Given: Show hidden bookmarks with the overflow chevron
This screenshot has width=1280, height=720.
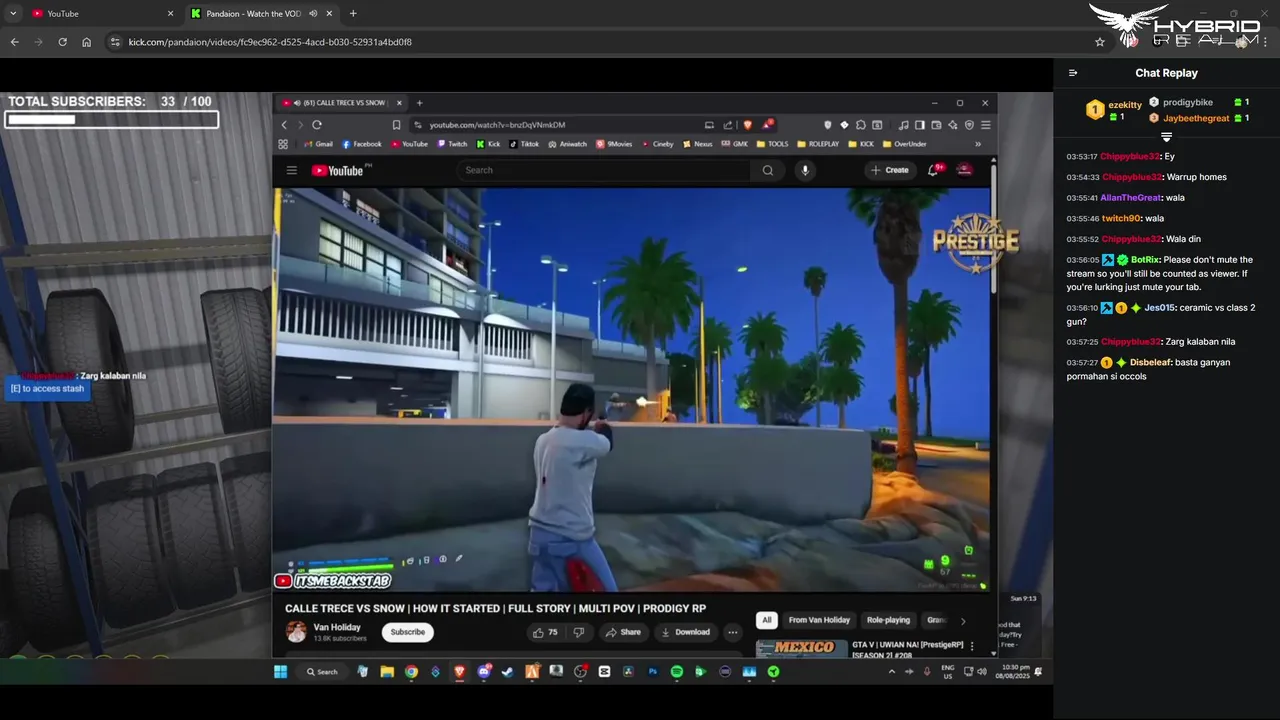Looking at the screenshot, I should [x=977, y=144].
